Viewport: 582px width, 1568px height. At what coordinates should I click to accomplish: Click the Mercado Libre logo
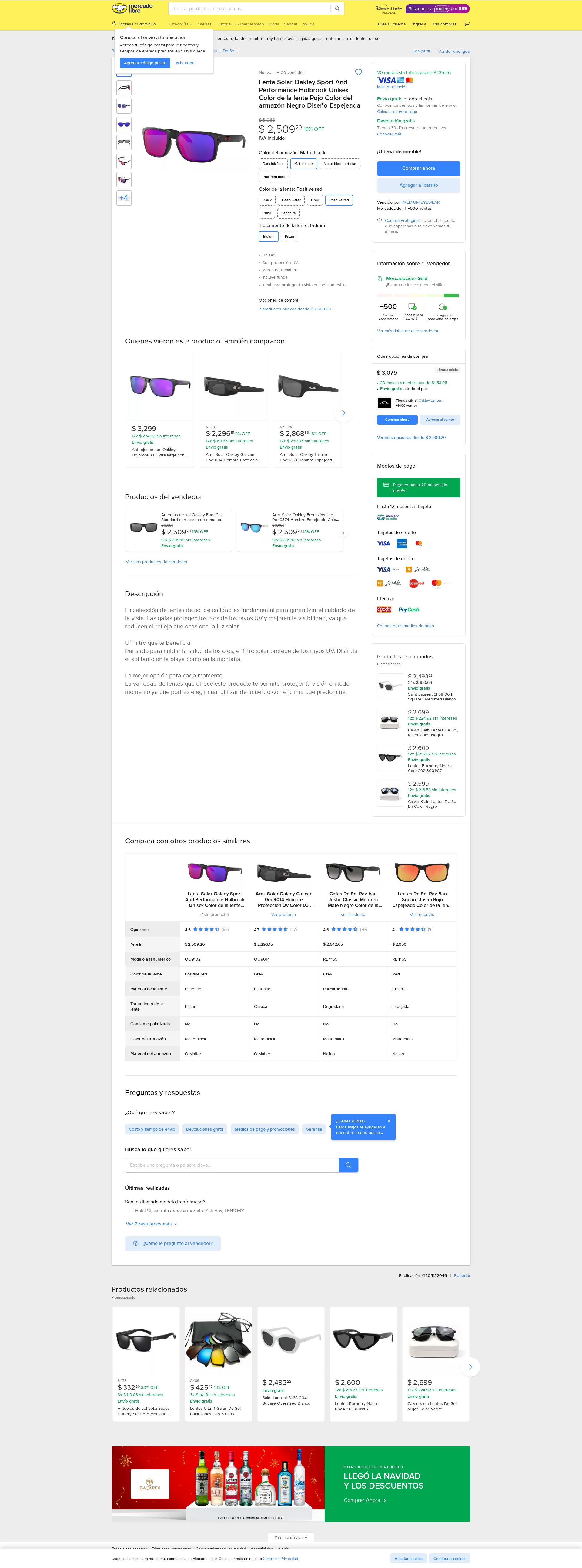pos(132,8)
